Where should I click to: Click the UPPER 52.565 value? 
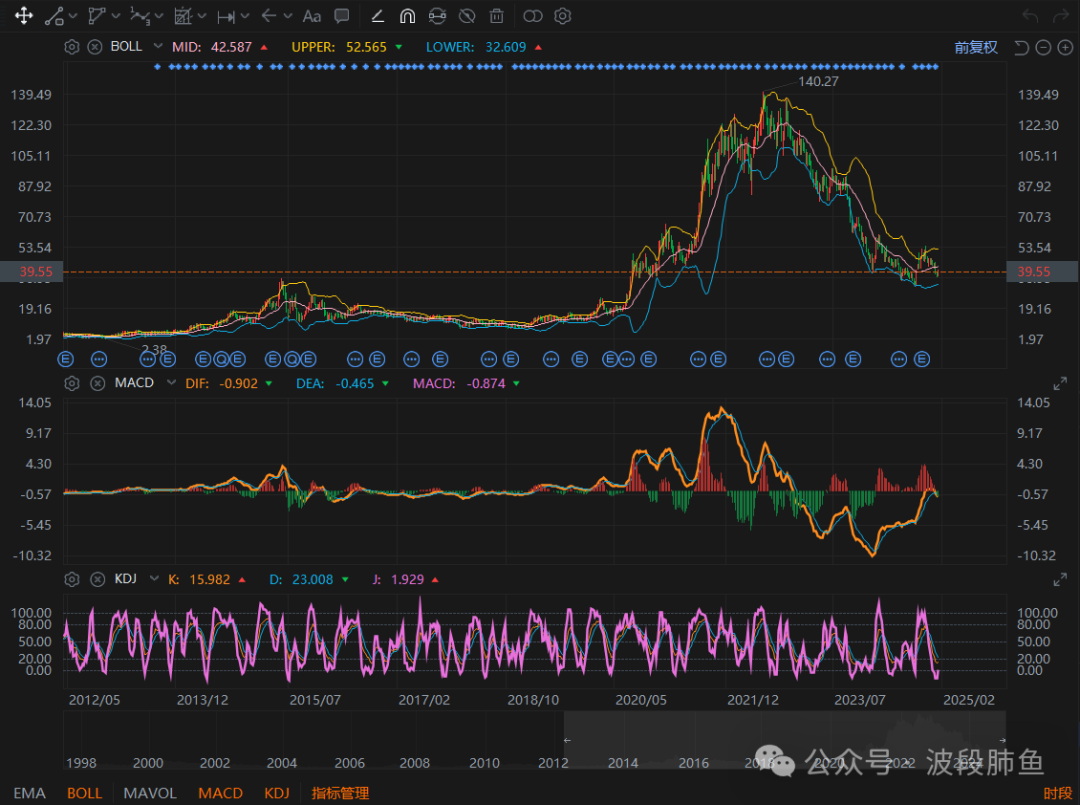(366, 47)
